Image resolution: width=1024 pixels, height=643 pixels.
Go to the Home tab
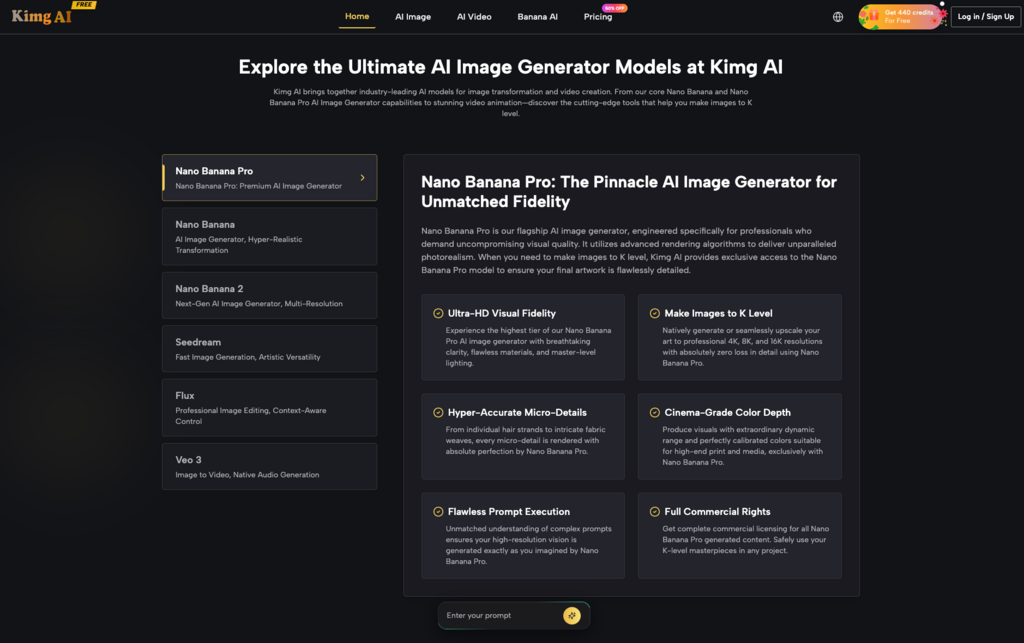click(x=357, y=16)
